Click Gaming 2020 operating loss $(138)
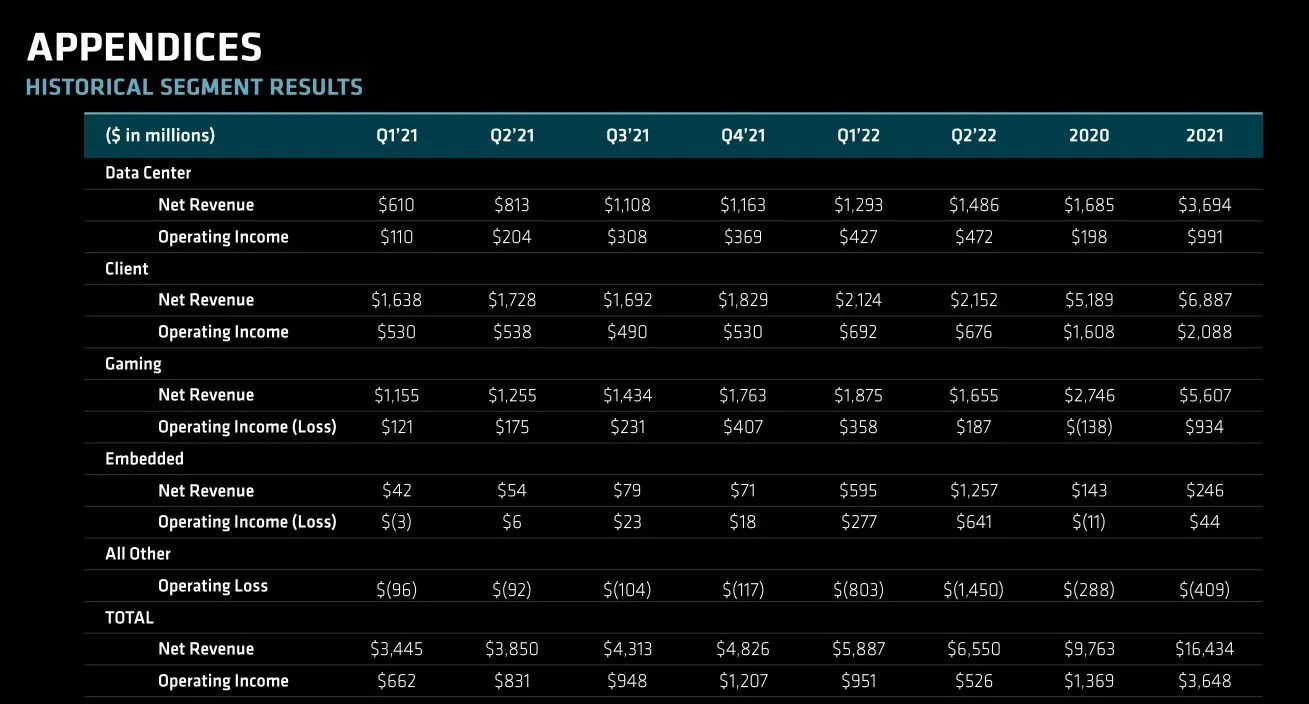The height and width of the screenshot is (704, 1309). point(1088,427)
